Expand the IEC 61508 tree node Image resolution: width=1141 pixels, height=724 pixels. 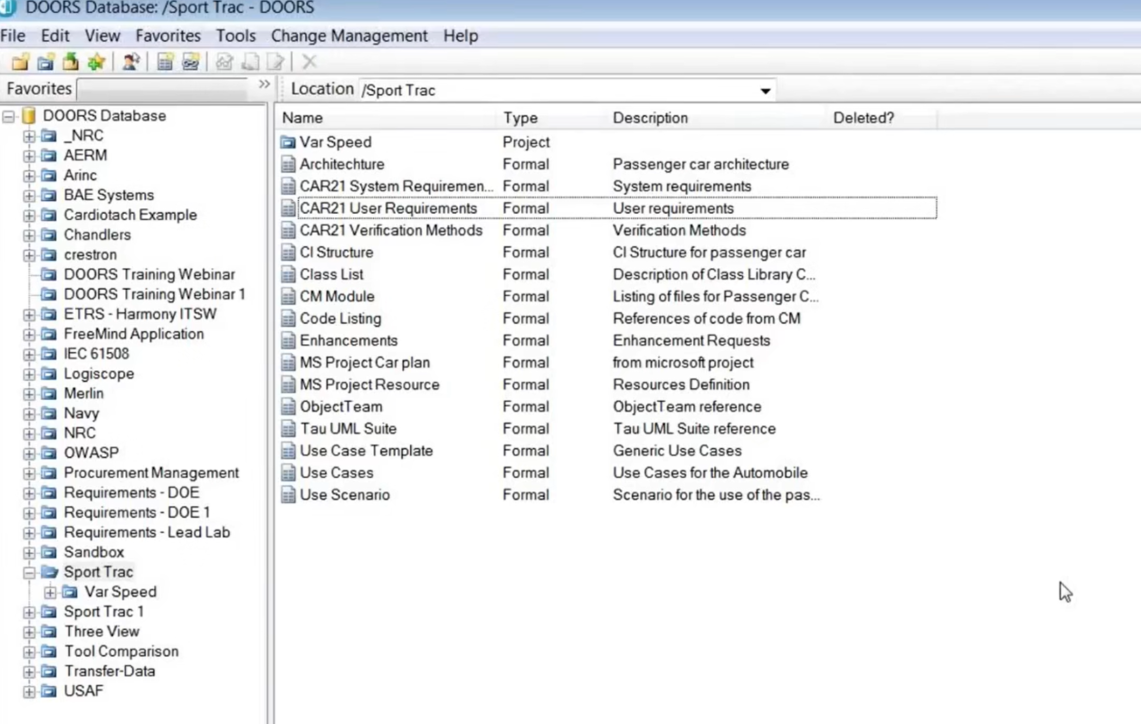(29, 354)
